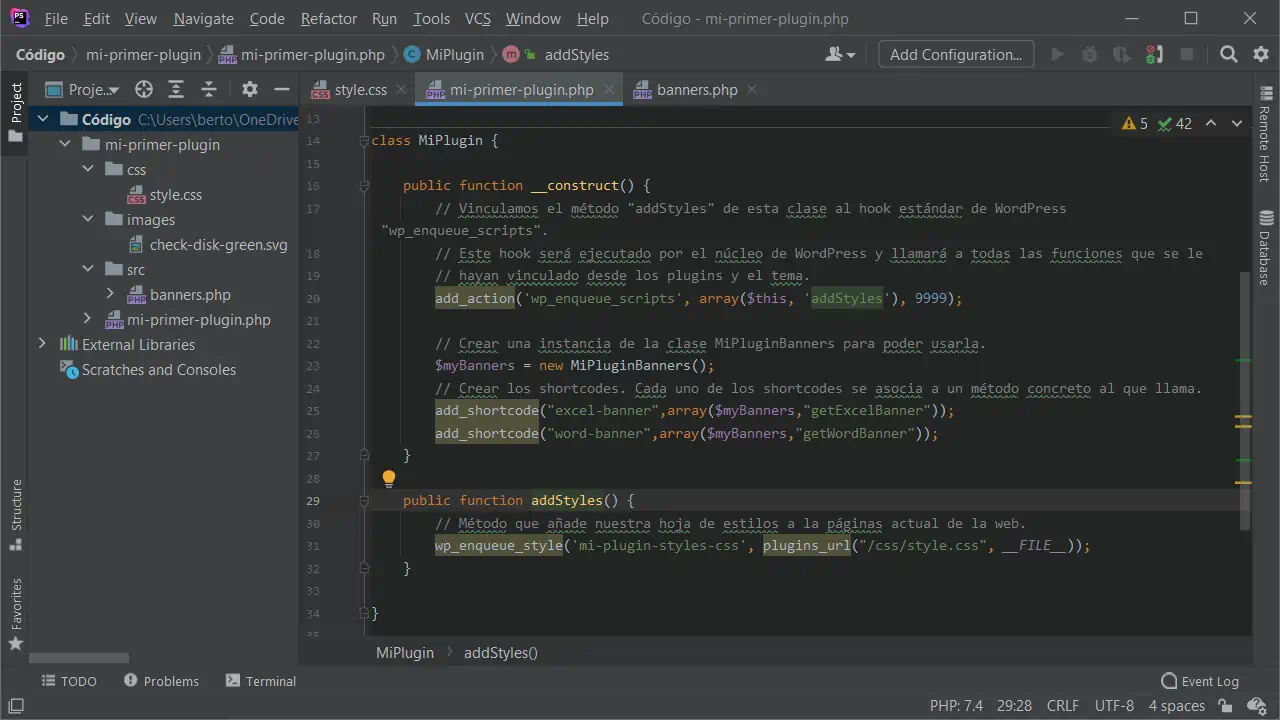
Task: Open the TODO tool window
Action: [69, 681]
